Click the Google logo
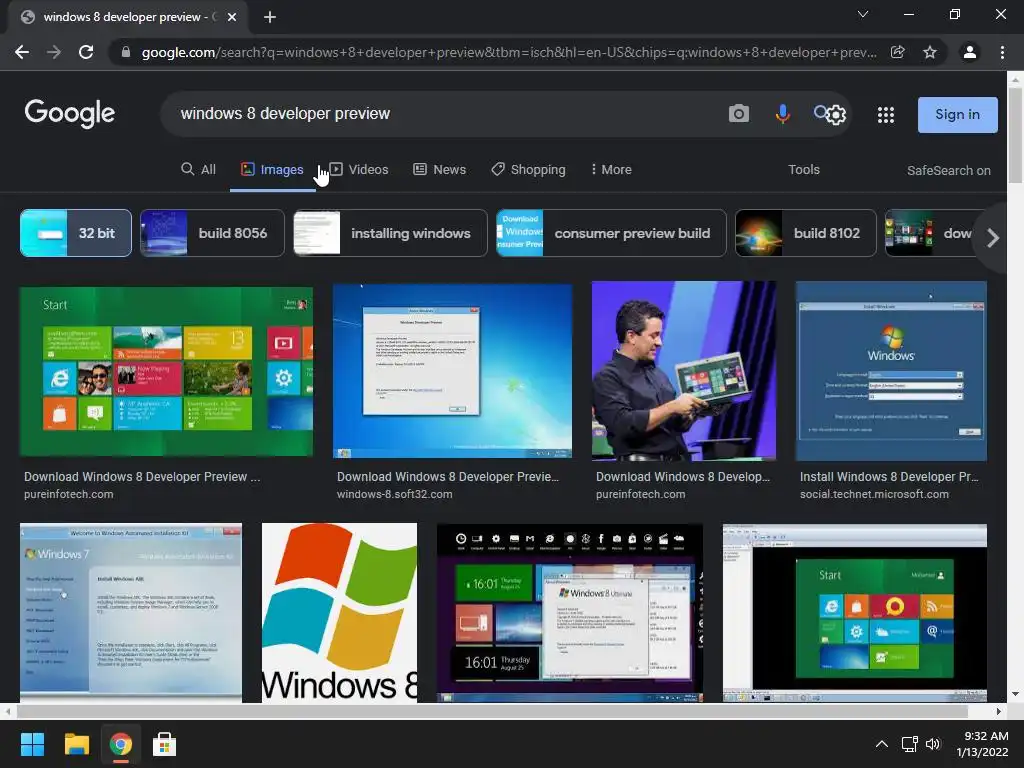Screen dimensions: 1024x768 (x=70, y=114)
